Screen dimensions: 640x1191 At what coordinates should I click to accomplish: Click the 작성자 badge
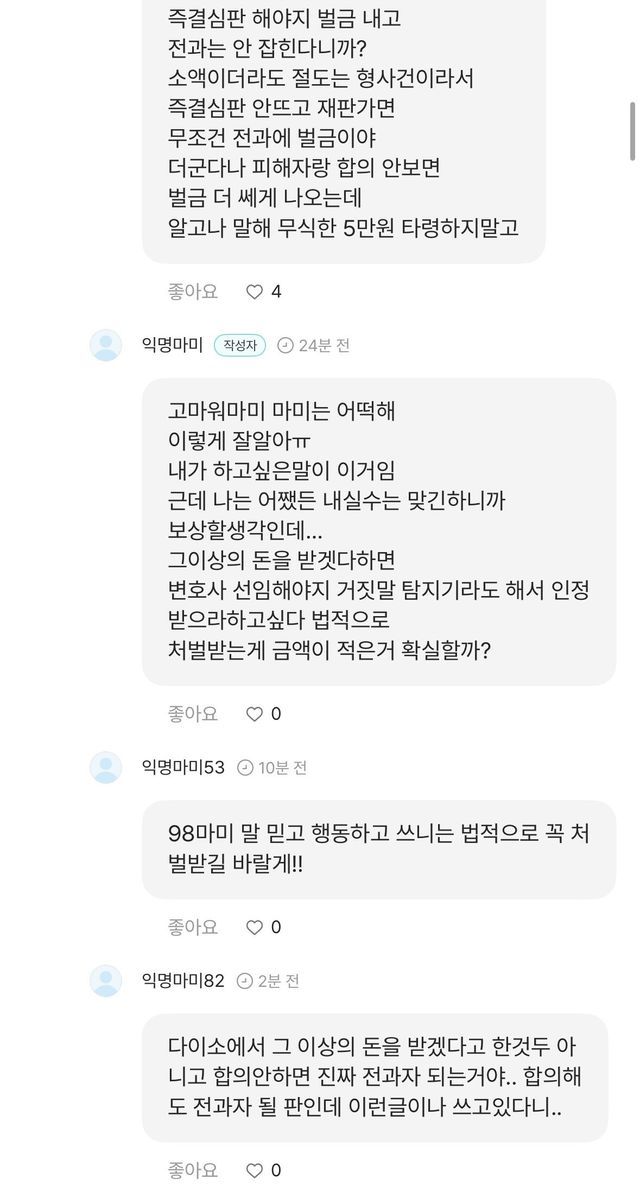pyautogui.click(x=240, y=346)
